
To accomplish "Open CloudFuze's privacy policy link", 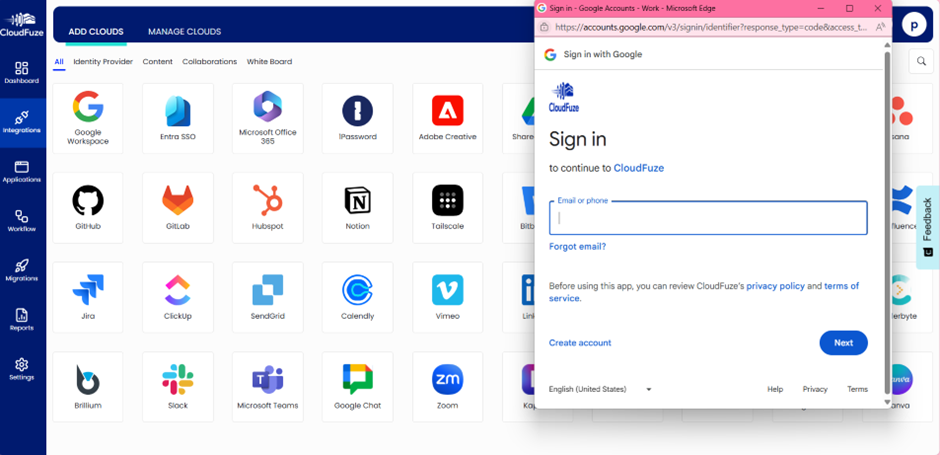I will tap(776, 286).
